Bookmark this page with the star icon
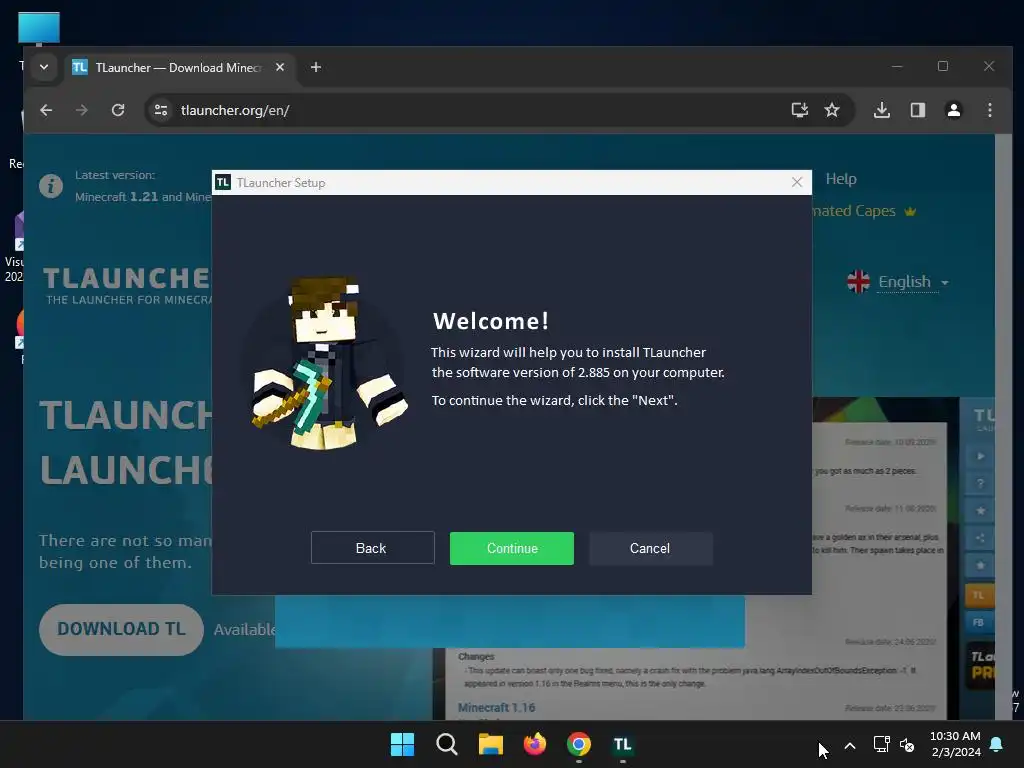Image resolution: width=1024 pixels, height=768 pixels. (832, 110)
